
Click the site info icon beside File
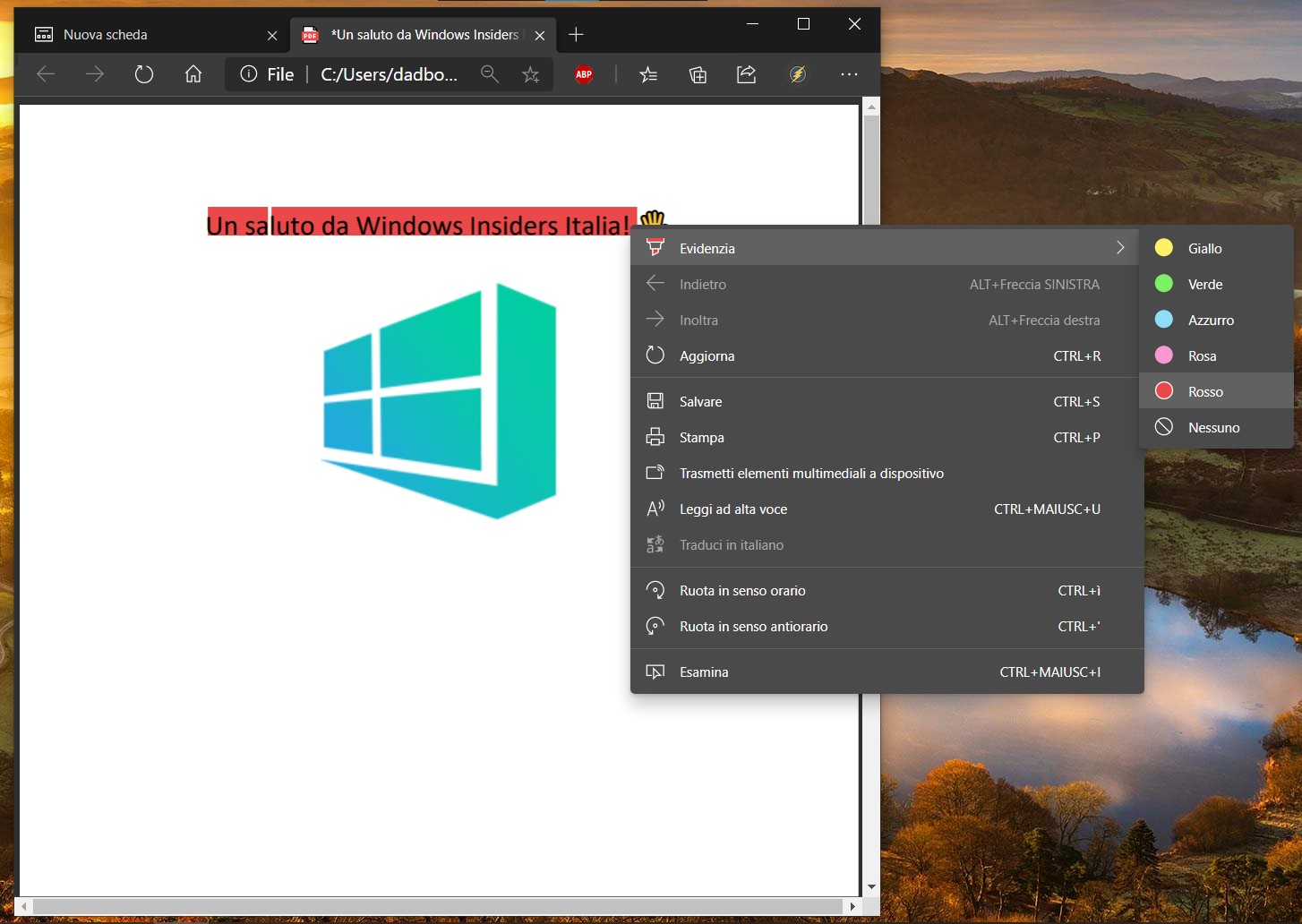[249, 74]
